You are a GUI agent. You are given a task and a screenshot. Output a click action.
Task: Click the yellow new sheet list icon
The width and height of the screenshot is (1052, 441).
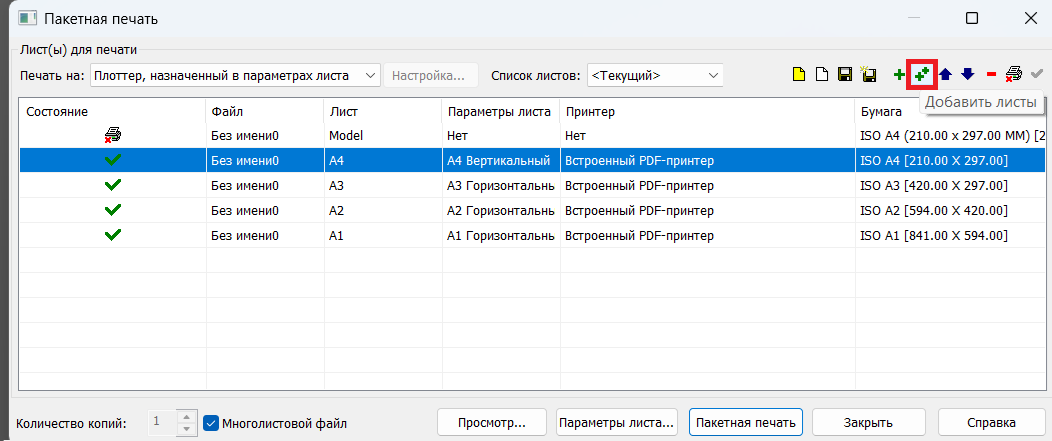pyautogui.click(x=799, y=75)
